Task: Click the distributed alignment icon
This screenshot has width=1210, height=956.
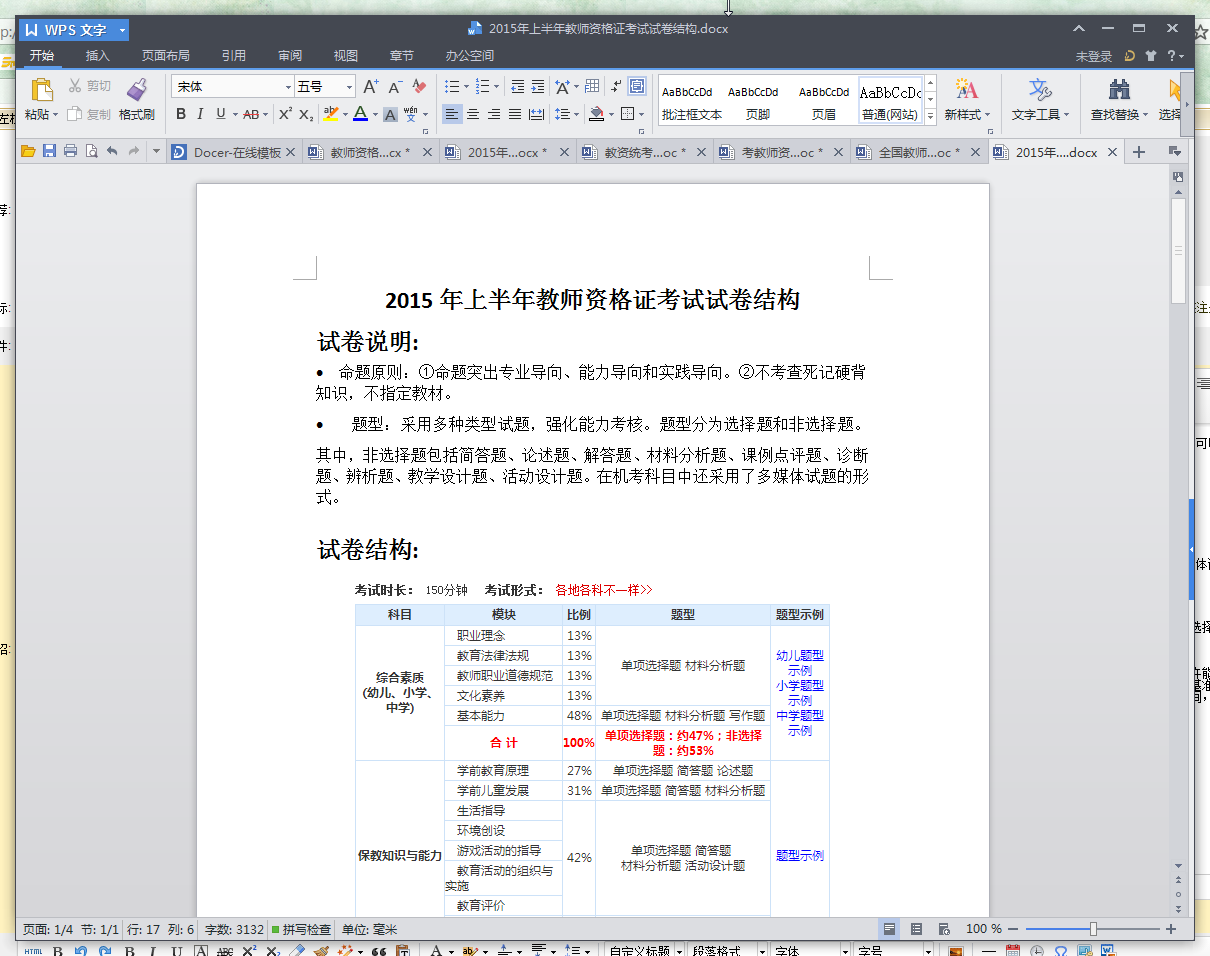Action: tap(536, 114)
